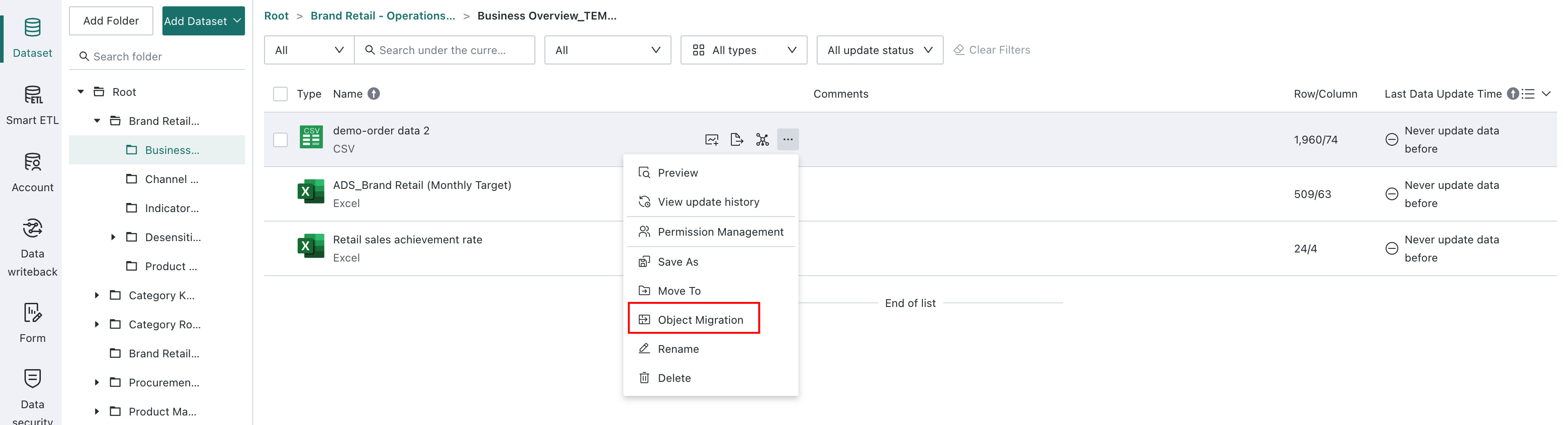1568x425 pixels.
Task: Open the All update status dropdown
Action: pyautogui.click(x=880, y=50)
